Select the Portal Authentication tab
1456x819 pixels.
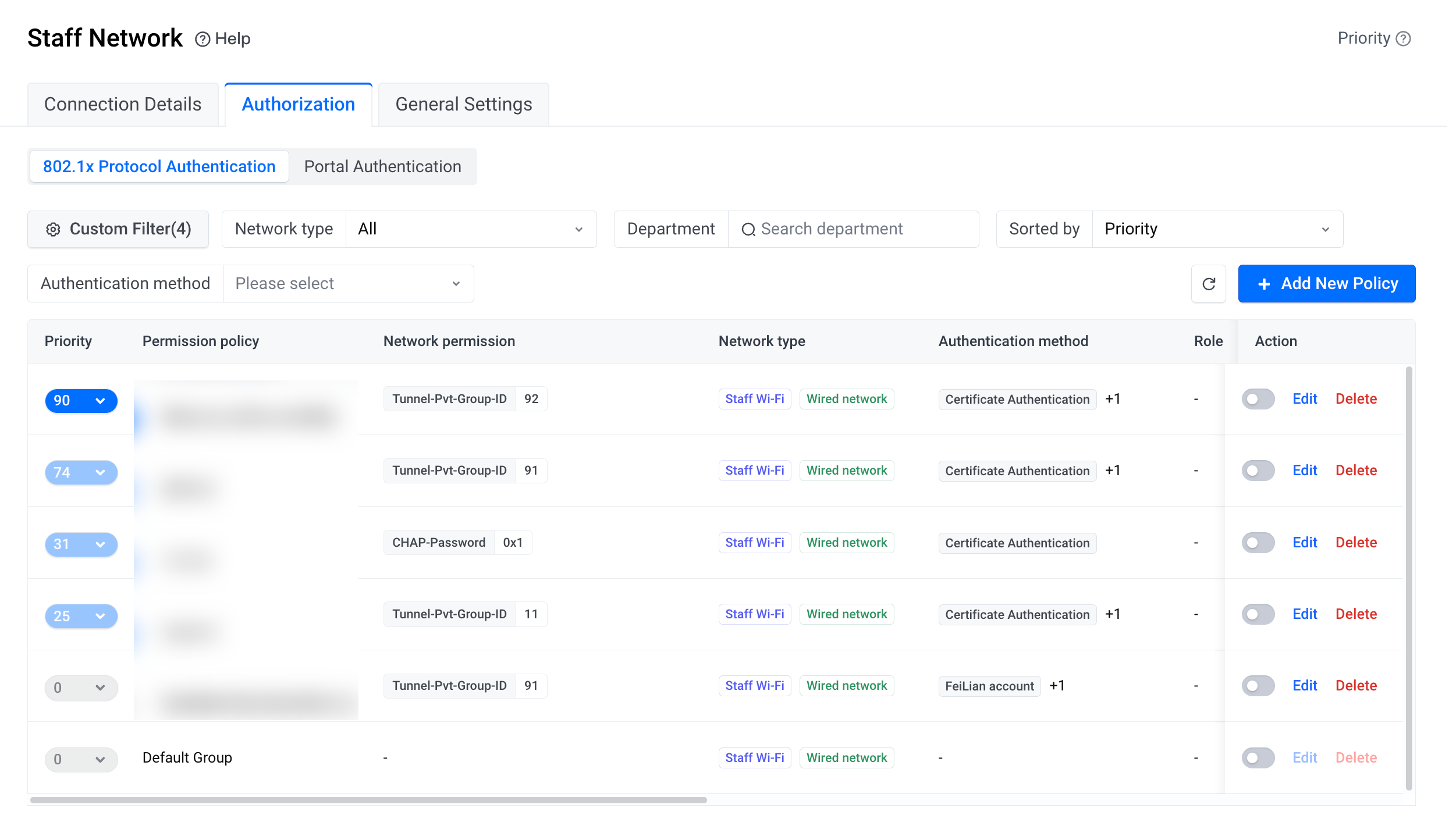(x=383, y=167)
